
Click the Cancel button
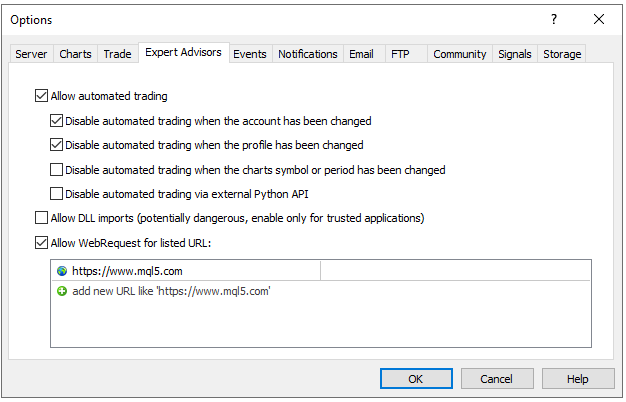click(x=496, y=379)
